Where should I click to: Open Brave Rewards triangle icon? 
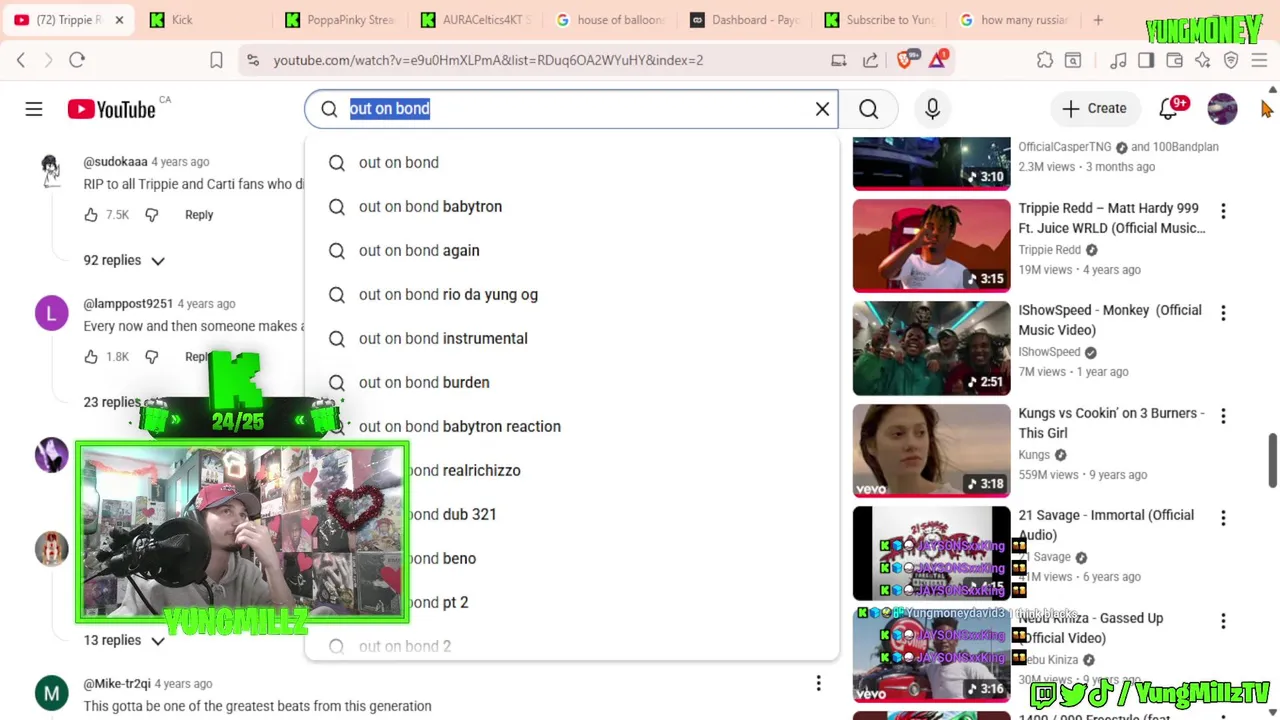pyautogui.click(x=938, y=60)
